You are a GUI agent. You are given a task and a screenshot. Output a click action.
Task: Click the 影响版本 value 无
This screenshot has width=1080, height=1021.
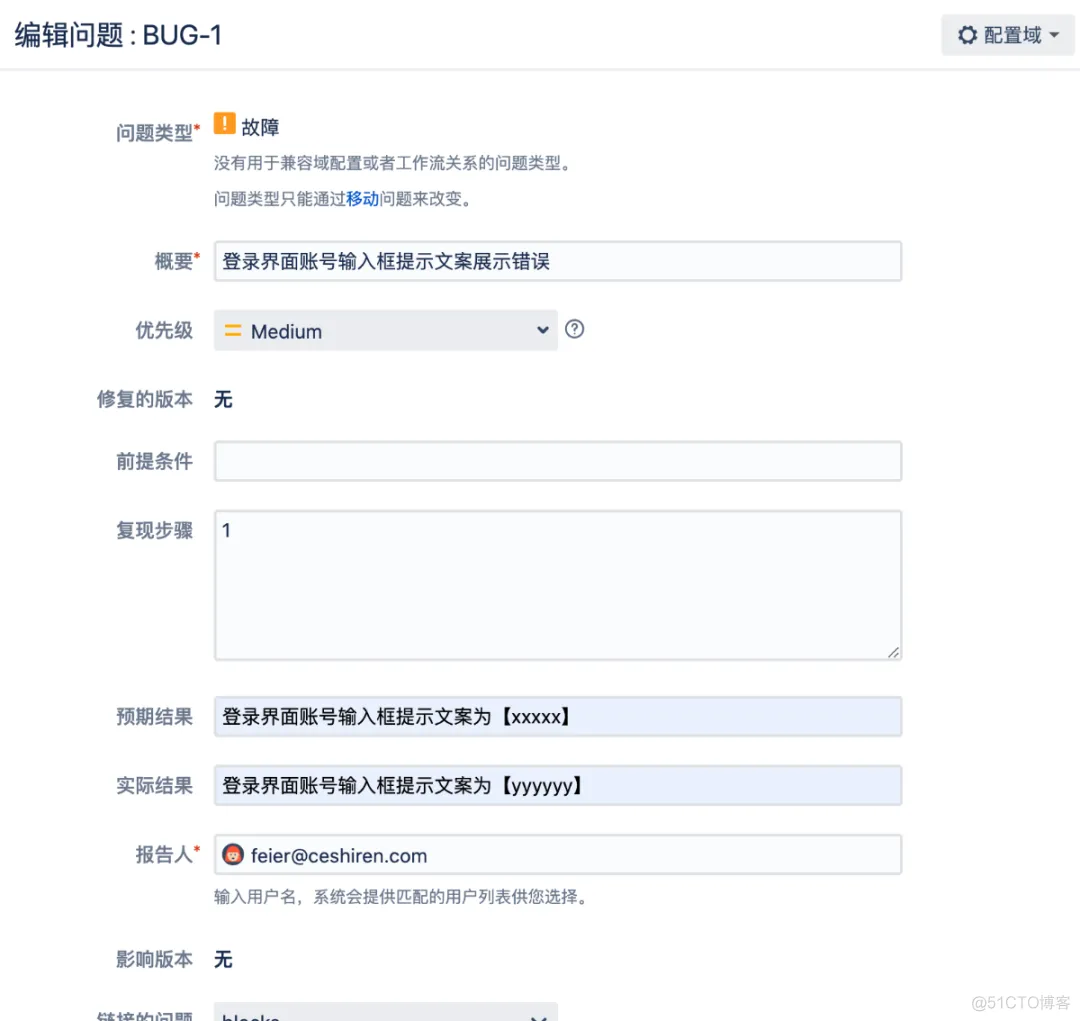coord(223,960)
